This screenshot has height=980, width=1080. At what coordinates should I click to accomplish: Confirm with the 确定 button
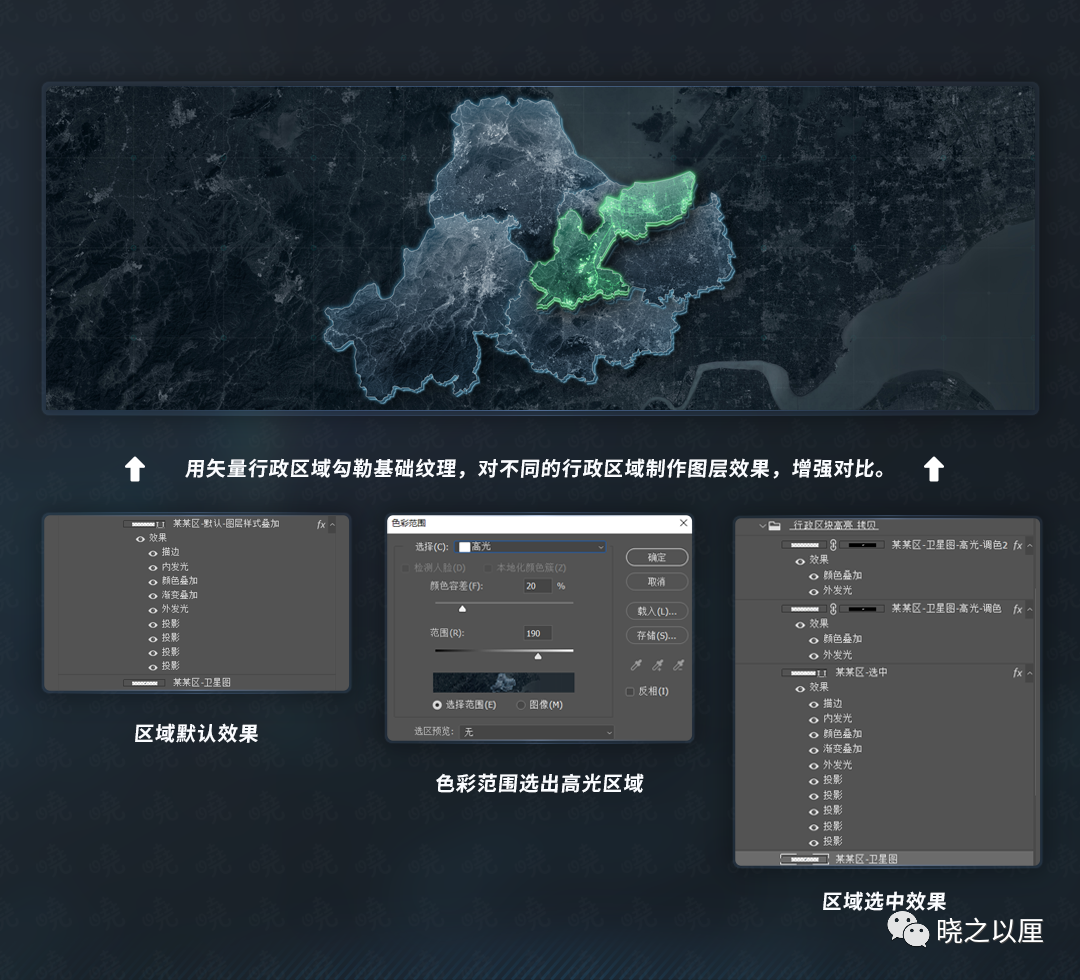657,557
